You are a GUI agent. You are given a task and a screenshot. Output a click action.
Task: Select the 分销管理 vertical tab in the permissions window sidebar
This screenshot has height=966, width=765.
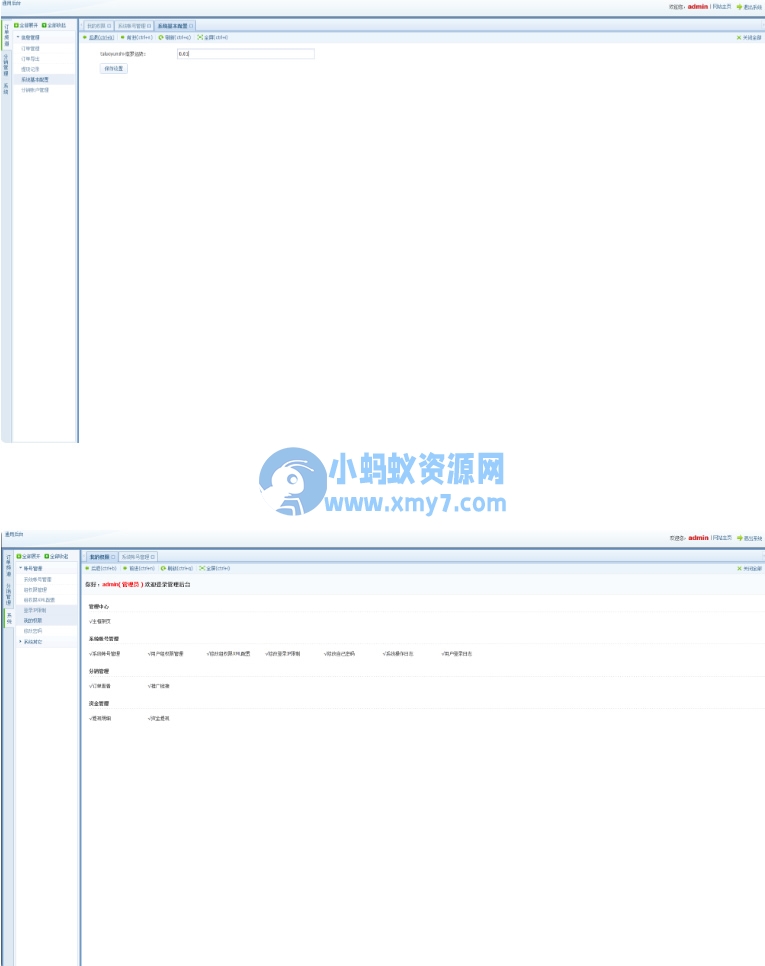click(x=9, y=594)
